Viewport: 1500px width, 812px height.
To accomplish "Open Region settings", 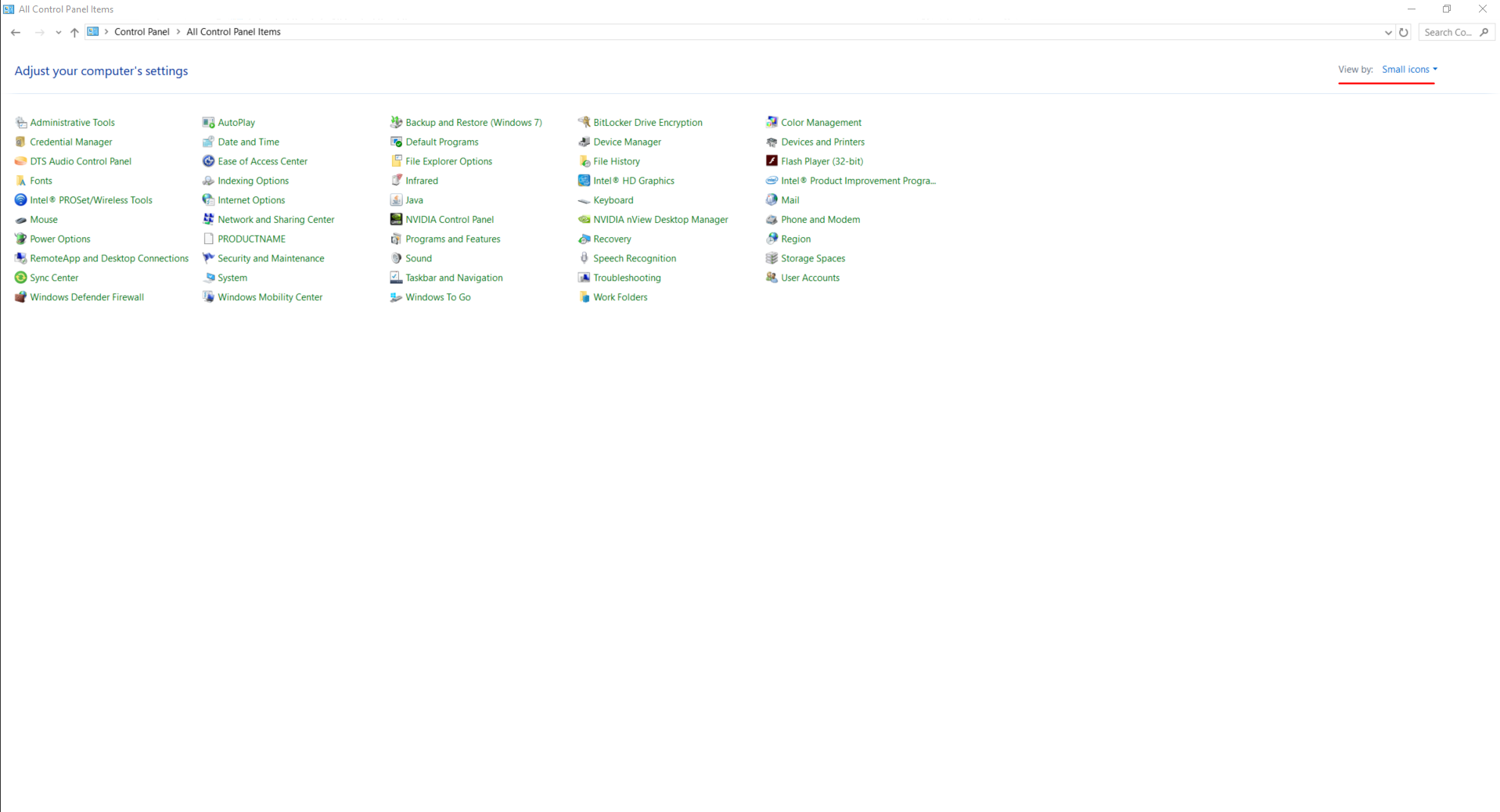I will [795, 239].
